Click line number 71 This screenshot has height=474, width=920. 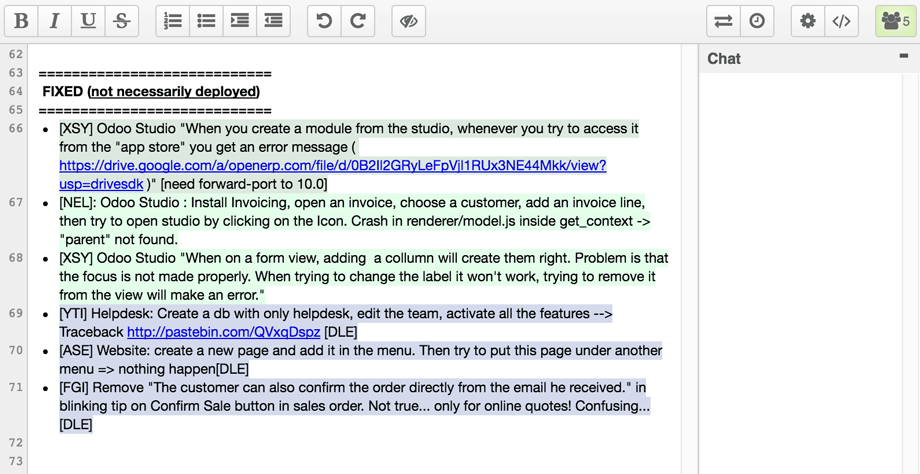(x=16, y=388)
